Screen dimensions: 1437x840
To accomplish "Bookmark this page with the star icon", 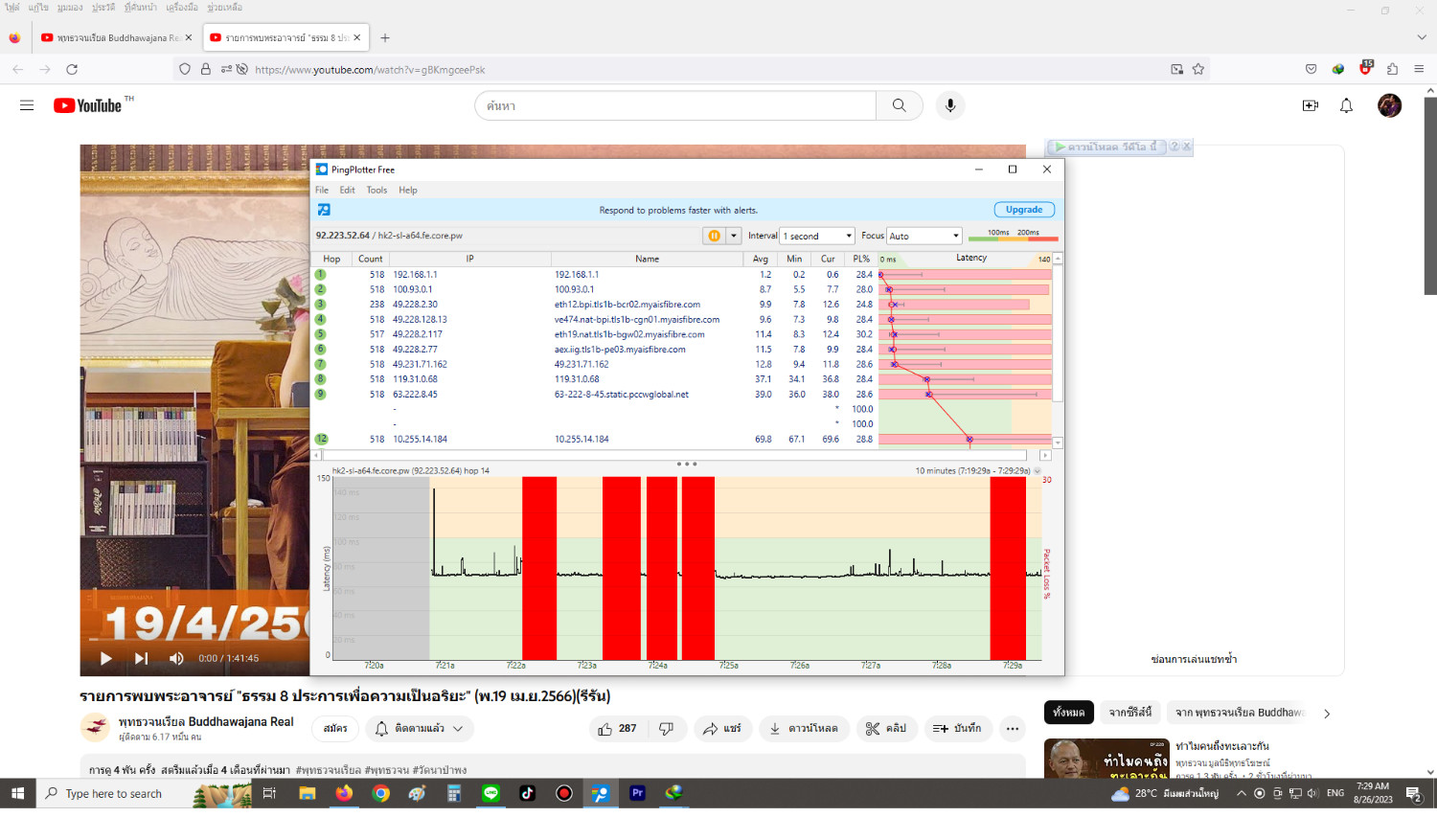I will [1197, 69].
